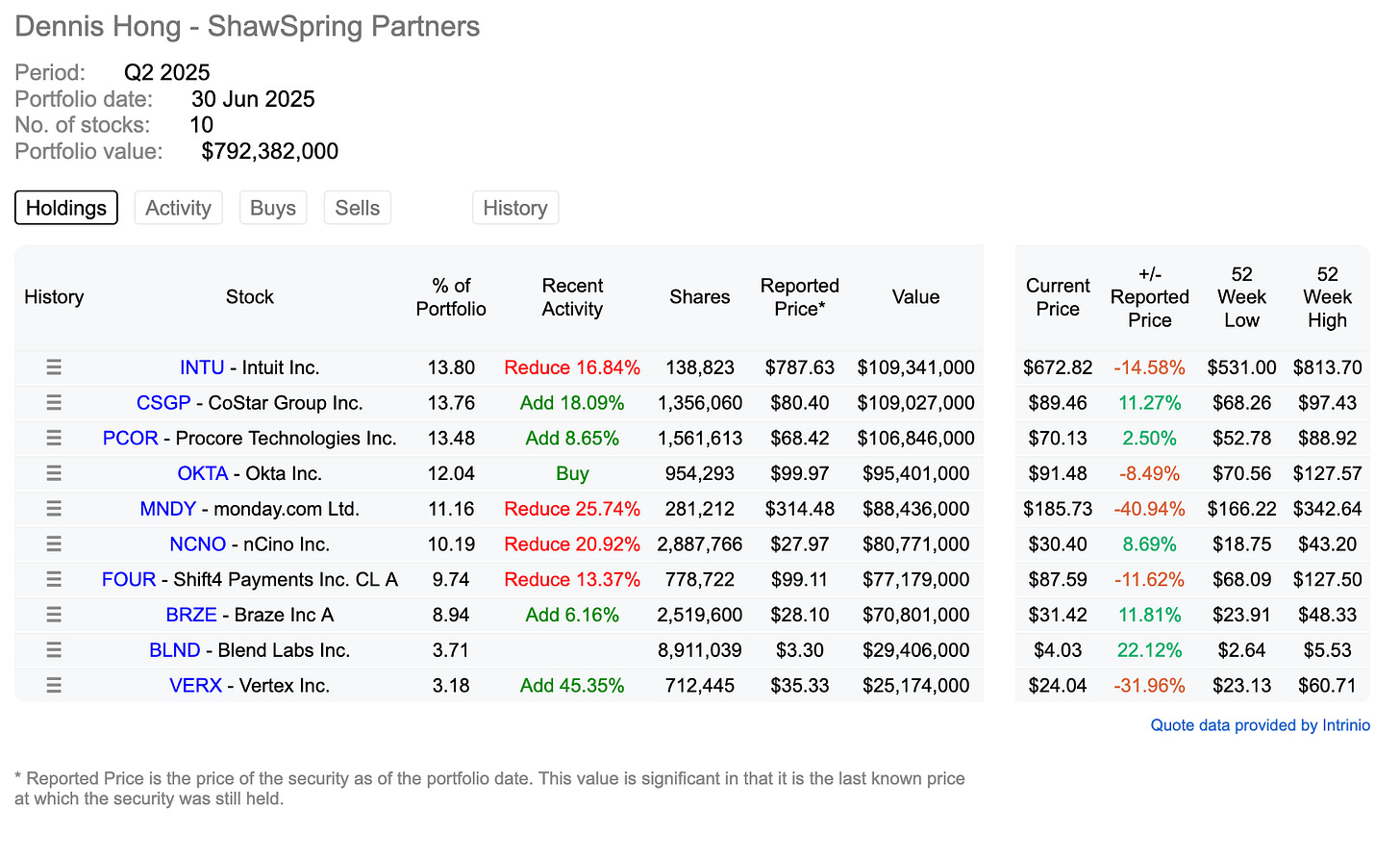Open the MNDY ticker link
Viewport: 1400px width, 859px height.
[x=168, y=509]
